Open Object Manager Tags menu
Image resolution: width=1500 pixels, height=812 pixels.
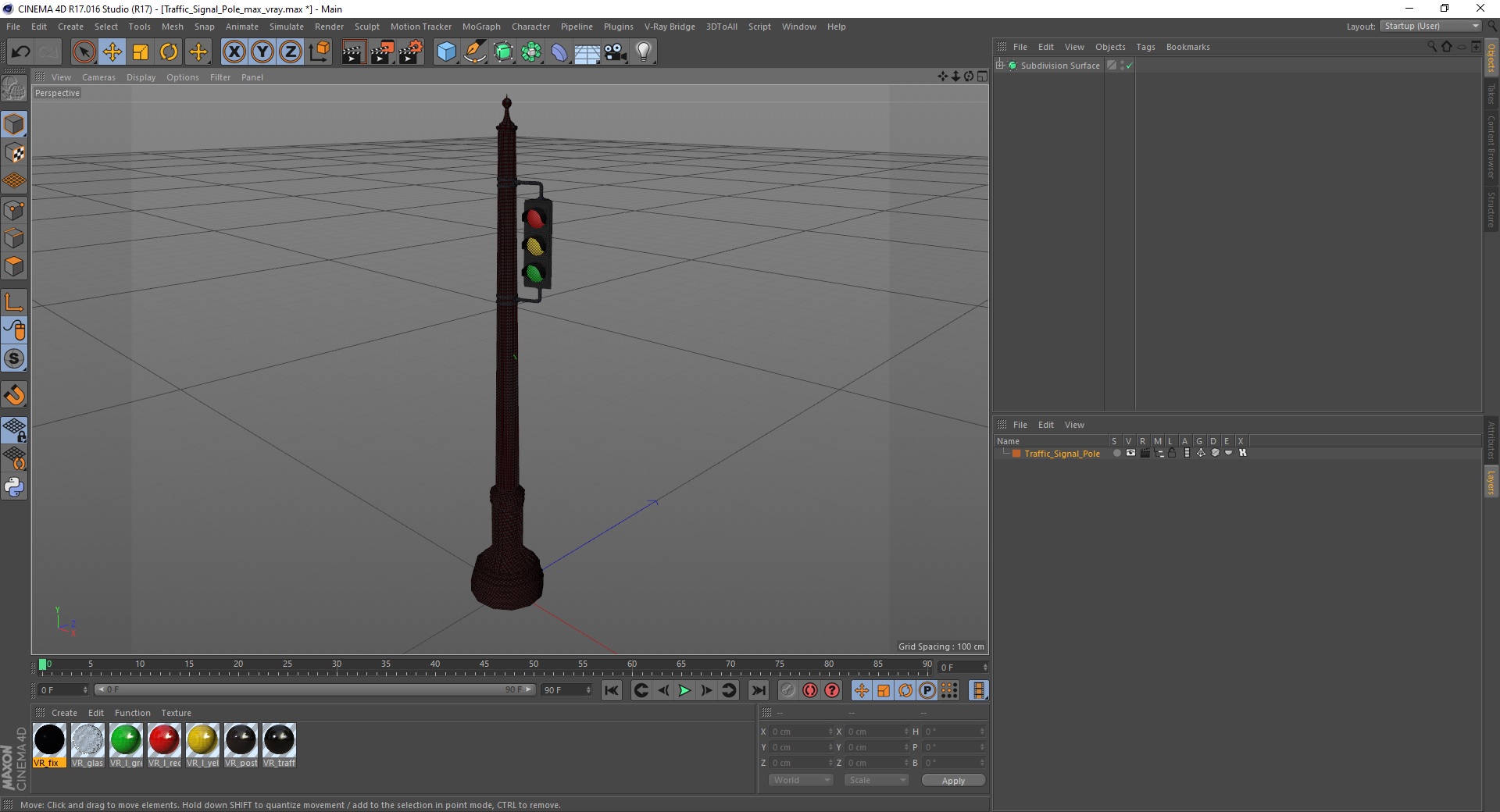coord(1145,47)
